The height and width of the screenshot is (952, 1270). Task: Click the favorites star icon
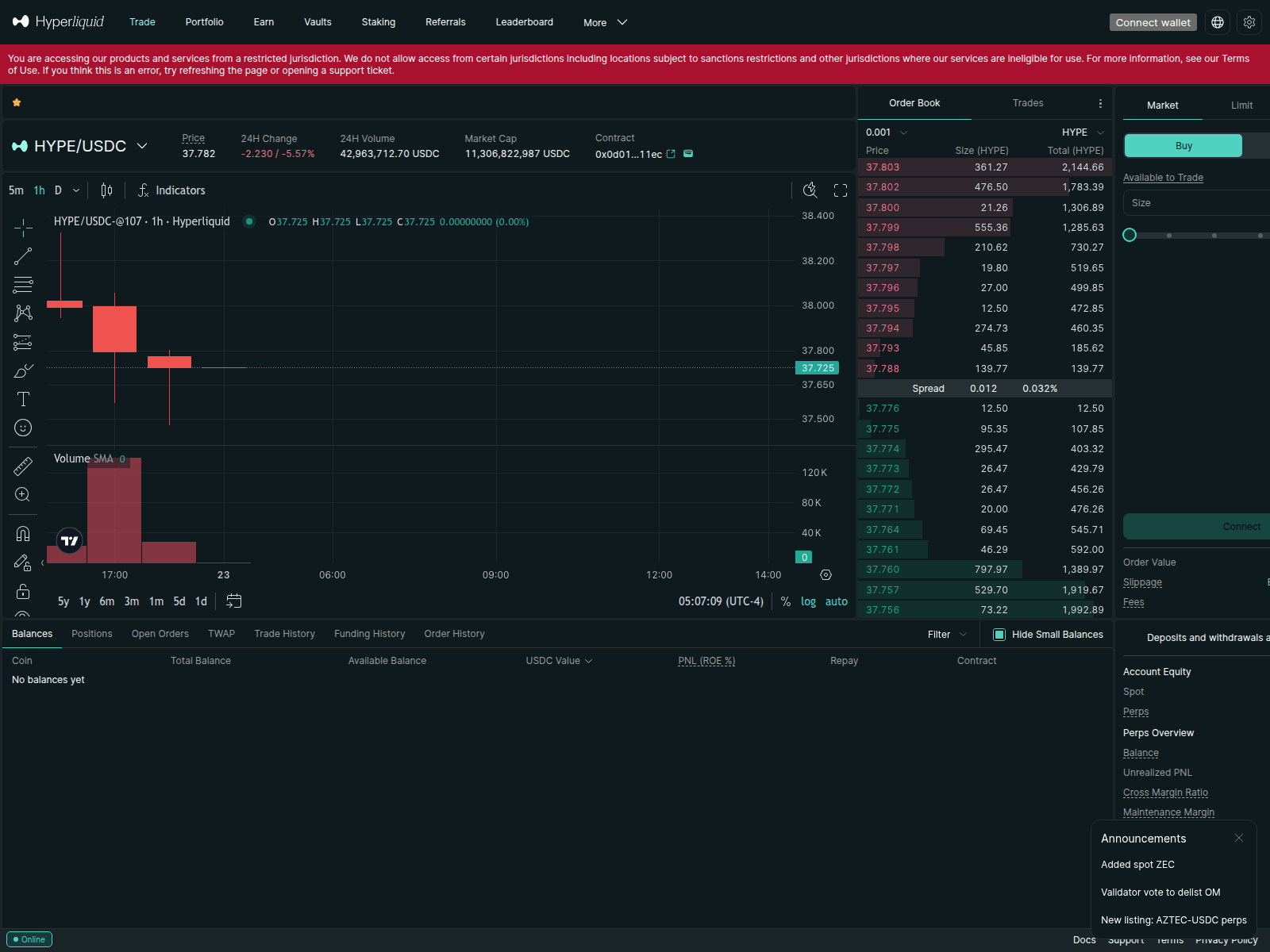(17, 102)
